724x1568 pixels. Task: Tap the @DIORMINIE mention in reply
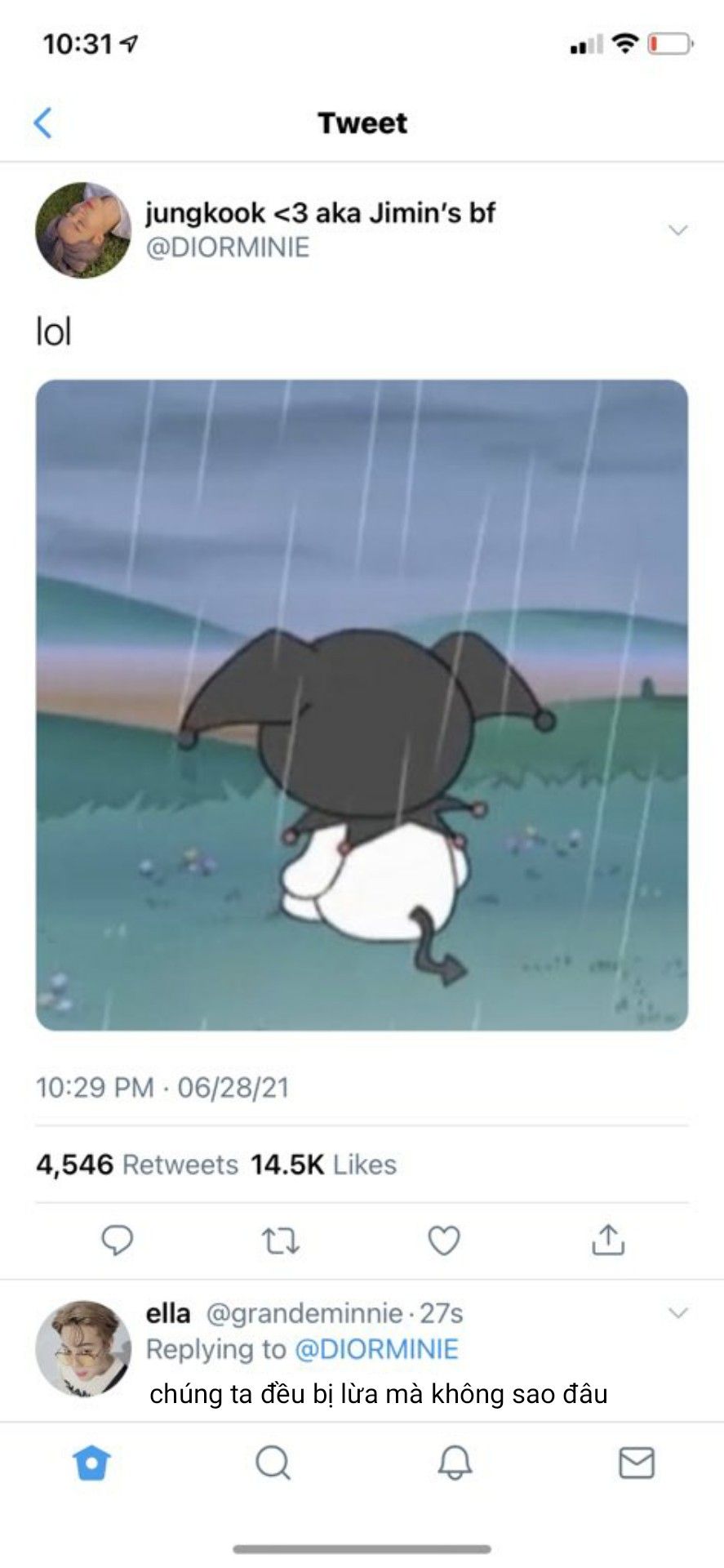376,1349
